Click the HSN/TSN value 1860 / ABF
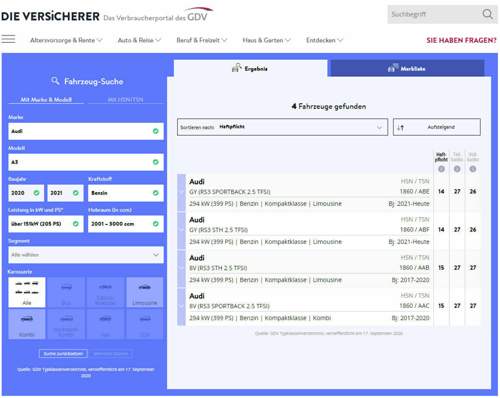The width and height of the screenshot is (500, 398). point(414,230)
